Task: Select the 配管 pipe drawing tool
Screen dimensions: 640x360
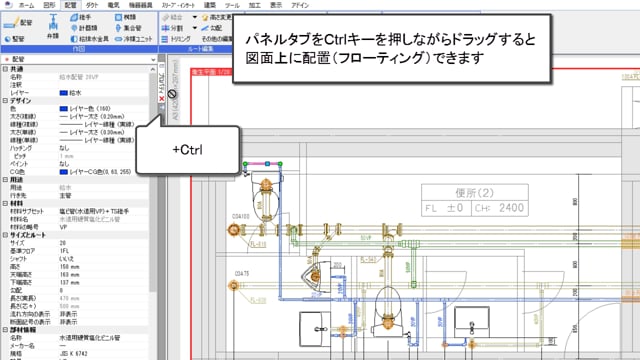Action: 18,23
